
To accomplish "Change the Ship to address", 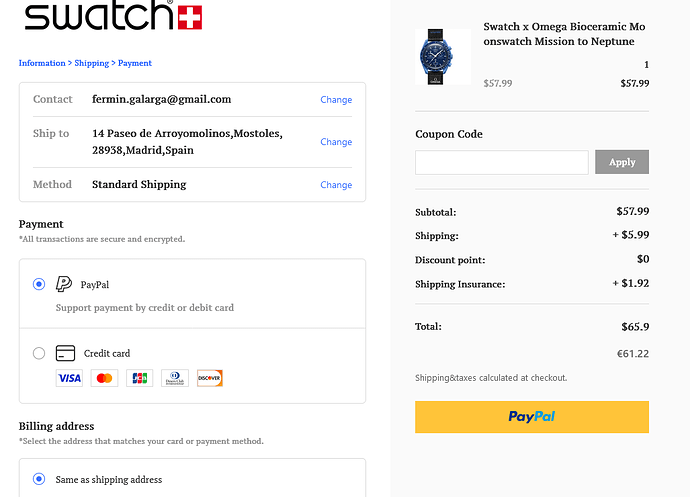I will coord(336,142).
